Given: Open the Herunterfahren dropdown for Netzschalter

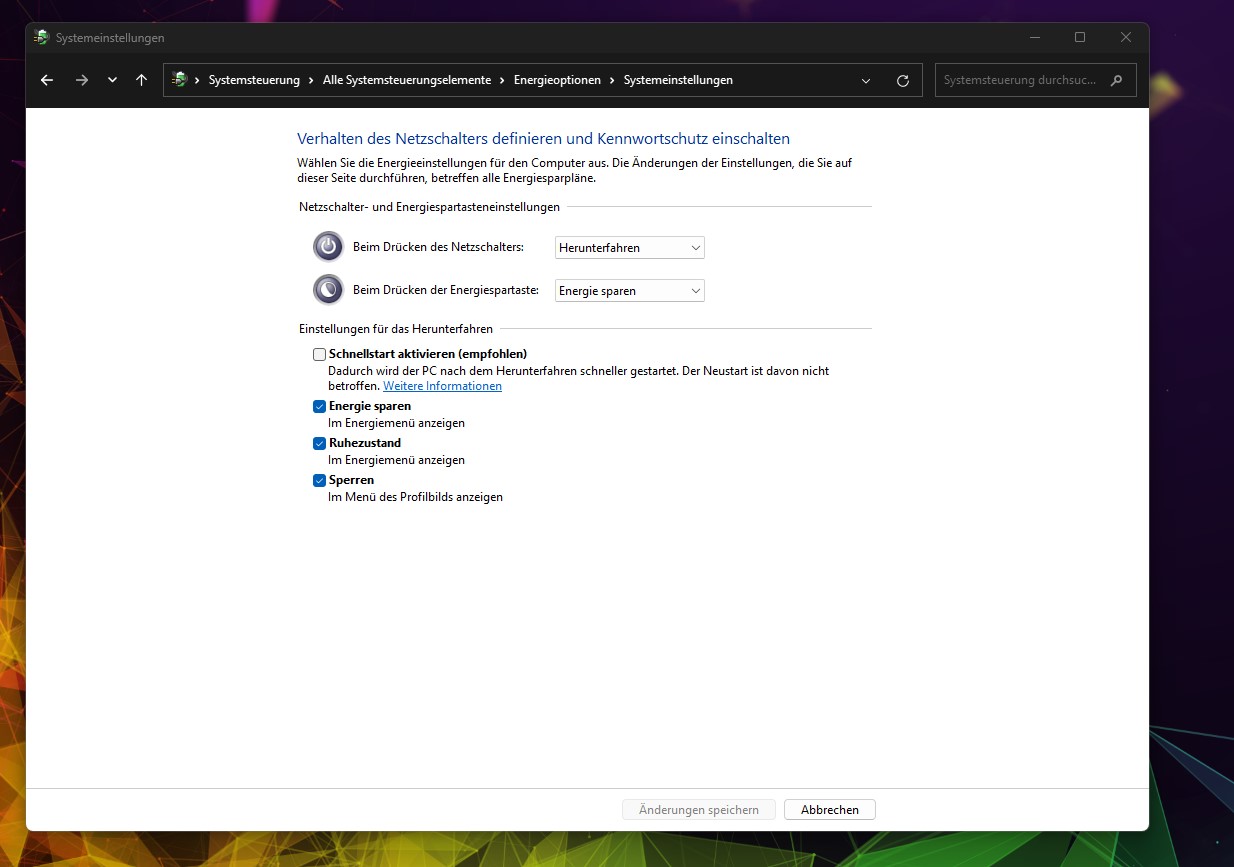Looking at the screenshot, I should point(630,247).
